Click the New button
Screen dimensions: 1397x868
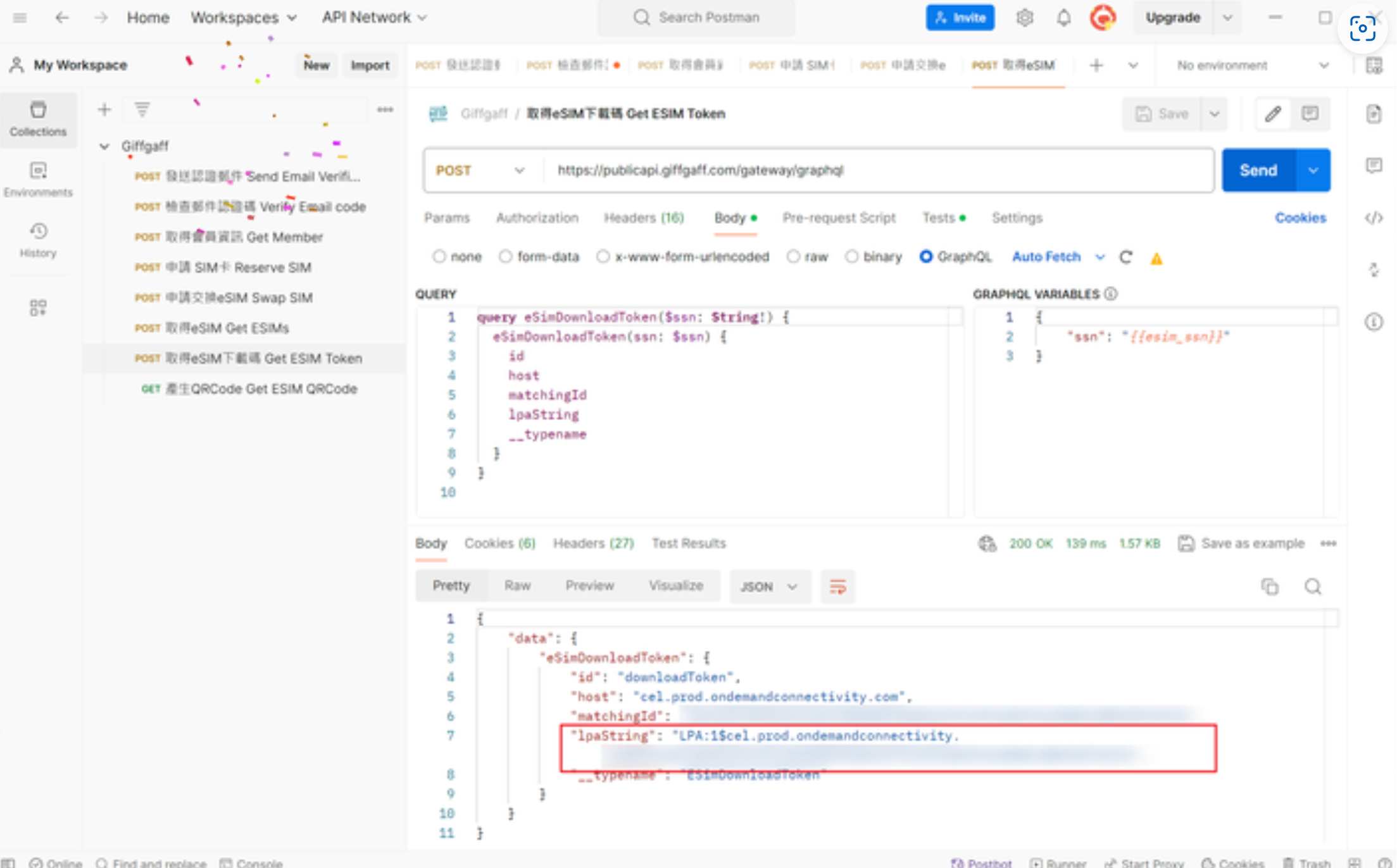(316, 65)
